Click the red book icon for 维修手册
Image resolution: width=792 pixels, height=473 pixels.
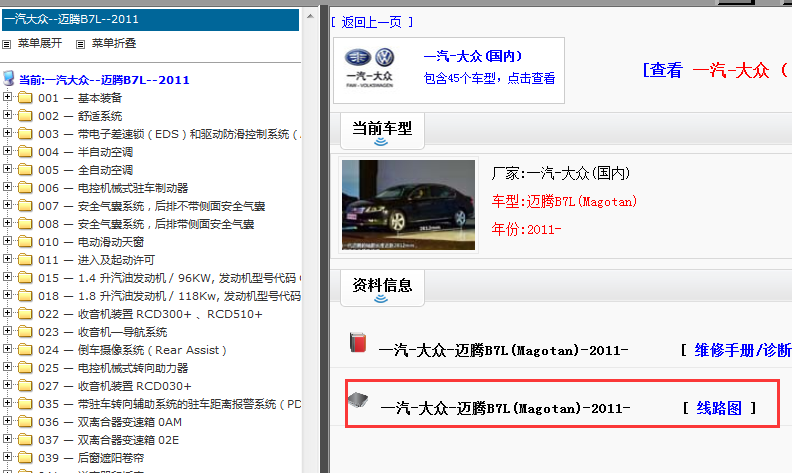[x=358, y=342]
